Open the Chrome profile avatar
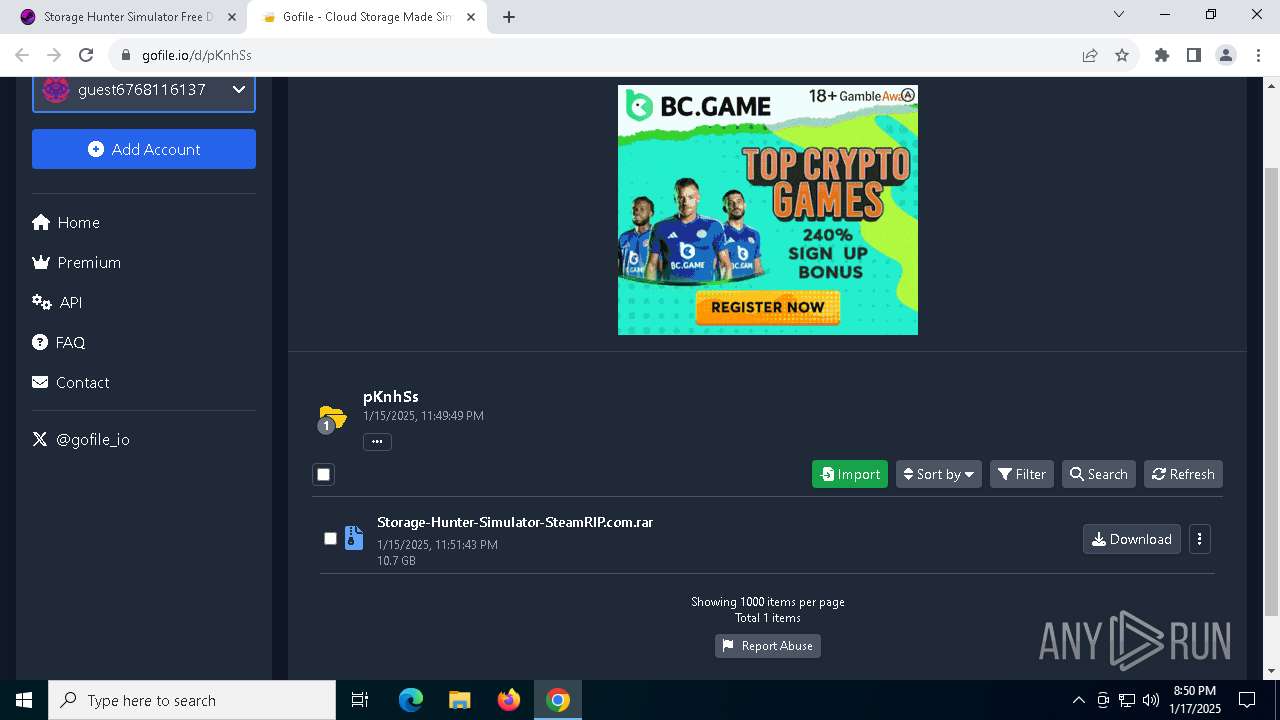1280x720 pixels. pos(1226,56)
